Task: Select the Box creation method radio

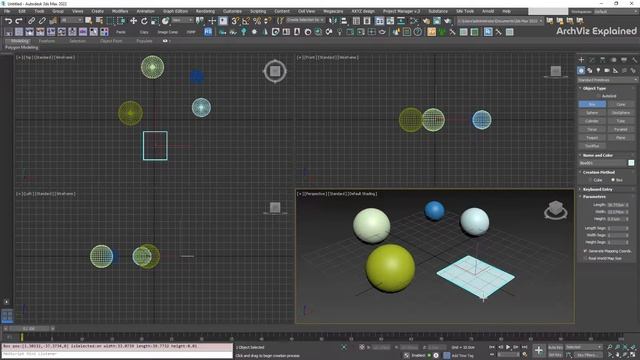Action: [x=613, y=180]
